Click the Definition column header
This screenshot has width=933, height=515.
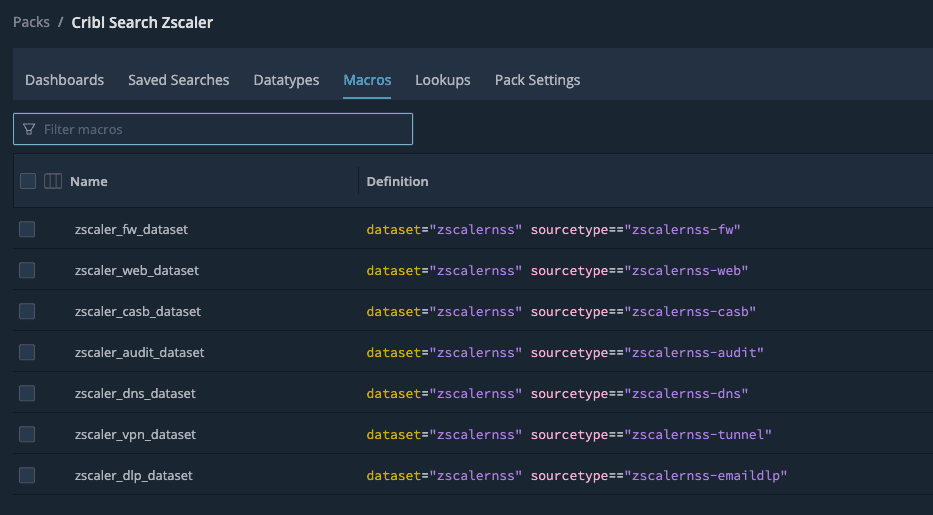tap(397, 181)
